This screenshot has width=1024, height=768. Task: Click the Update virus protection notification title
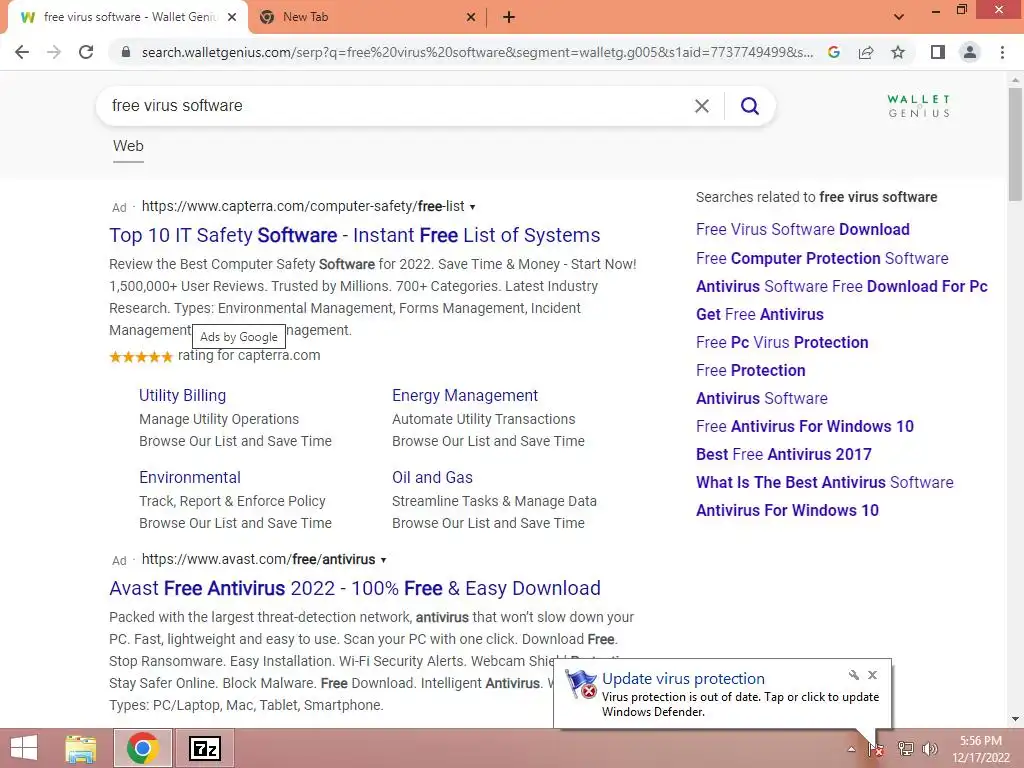tap(683, 679)
